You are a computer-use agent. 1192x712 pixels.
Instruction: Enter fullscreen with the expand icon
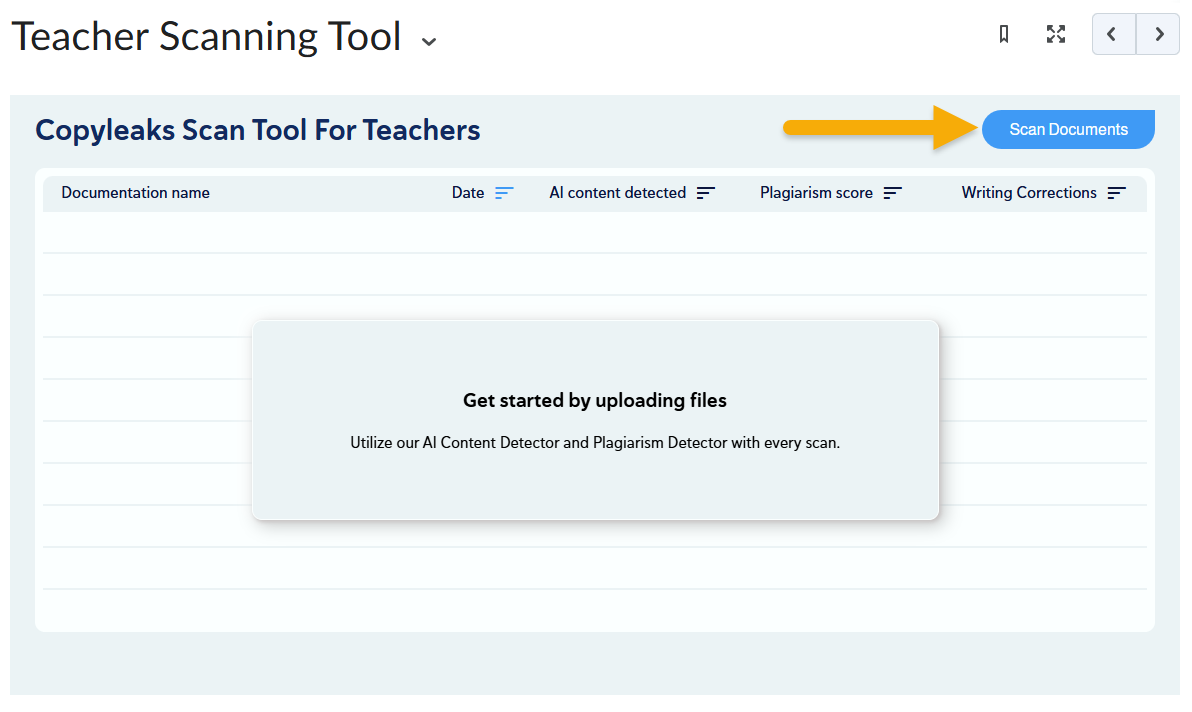click(1056, 34)
